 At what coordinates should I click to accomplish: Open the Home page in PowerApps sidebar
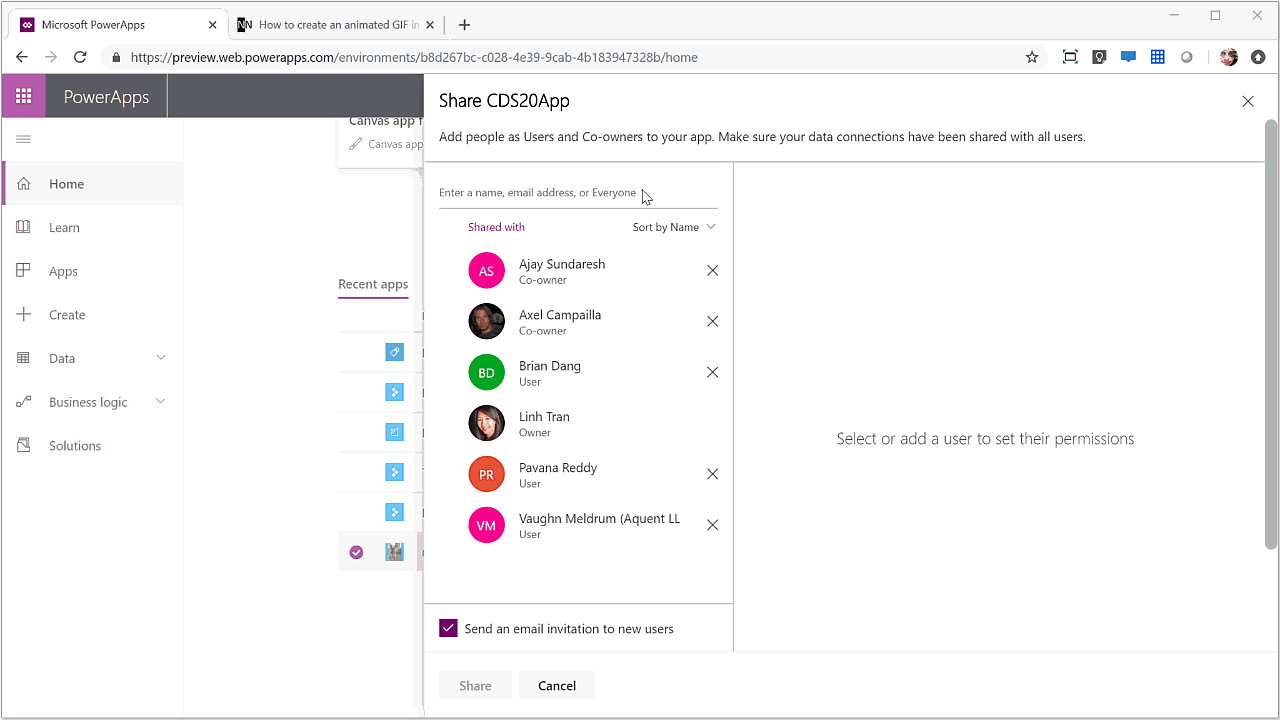[x=66, y=184]
